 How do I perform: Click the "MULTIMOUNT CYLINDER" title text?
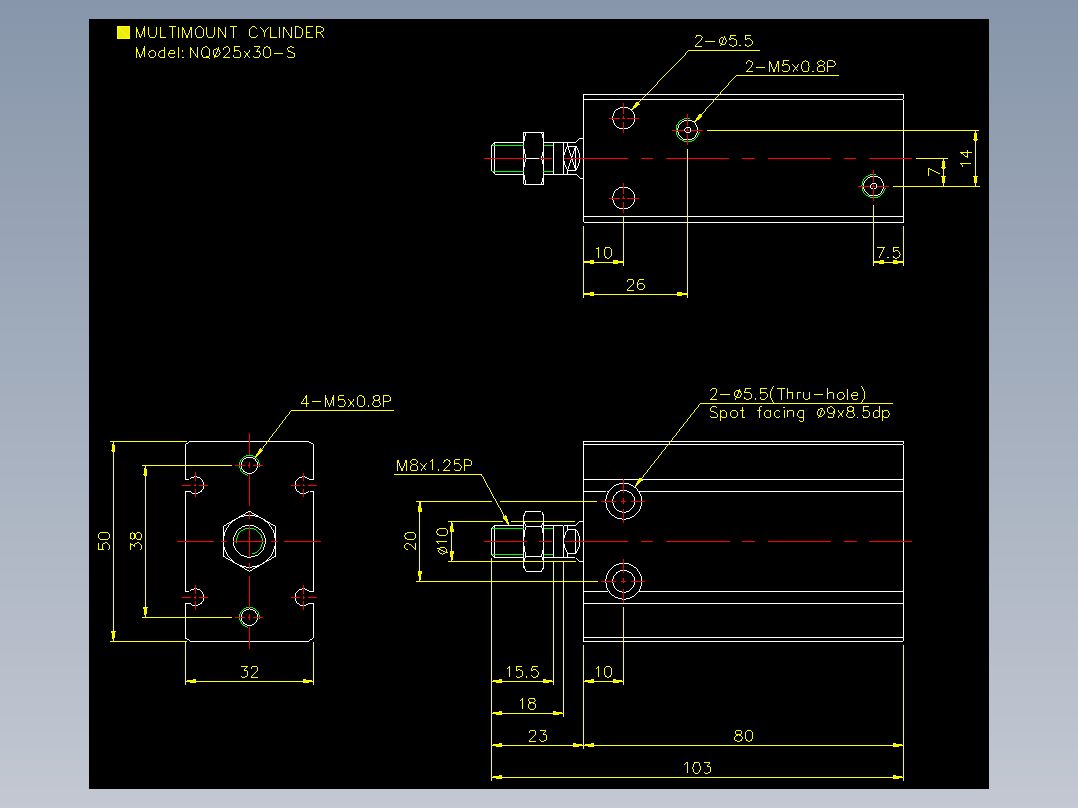coord(230,32)
